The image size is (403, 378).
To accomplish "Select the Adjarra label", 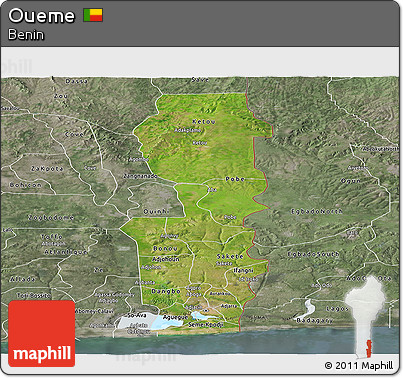I will (x=229, y=306).
